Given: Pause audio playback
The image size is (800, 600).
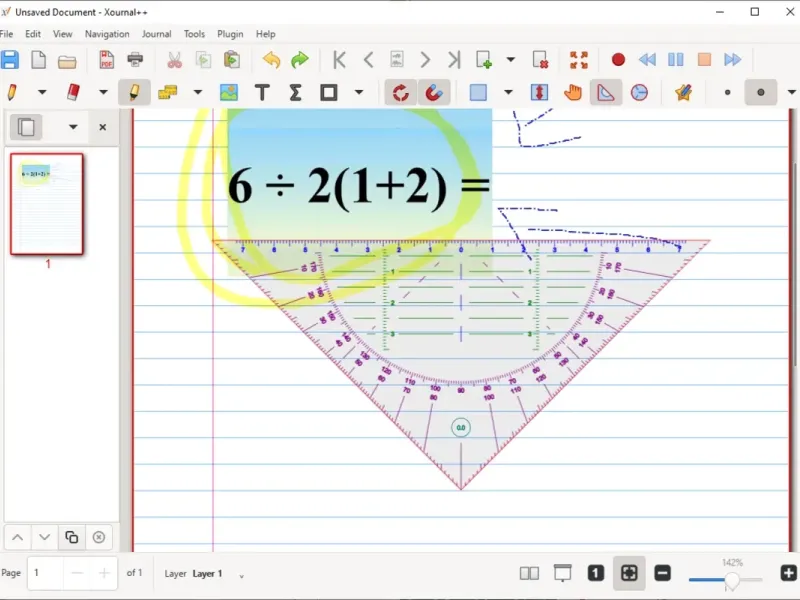Looking at the screenshot, I should click(676, 60).
